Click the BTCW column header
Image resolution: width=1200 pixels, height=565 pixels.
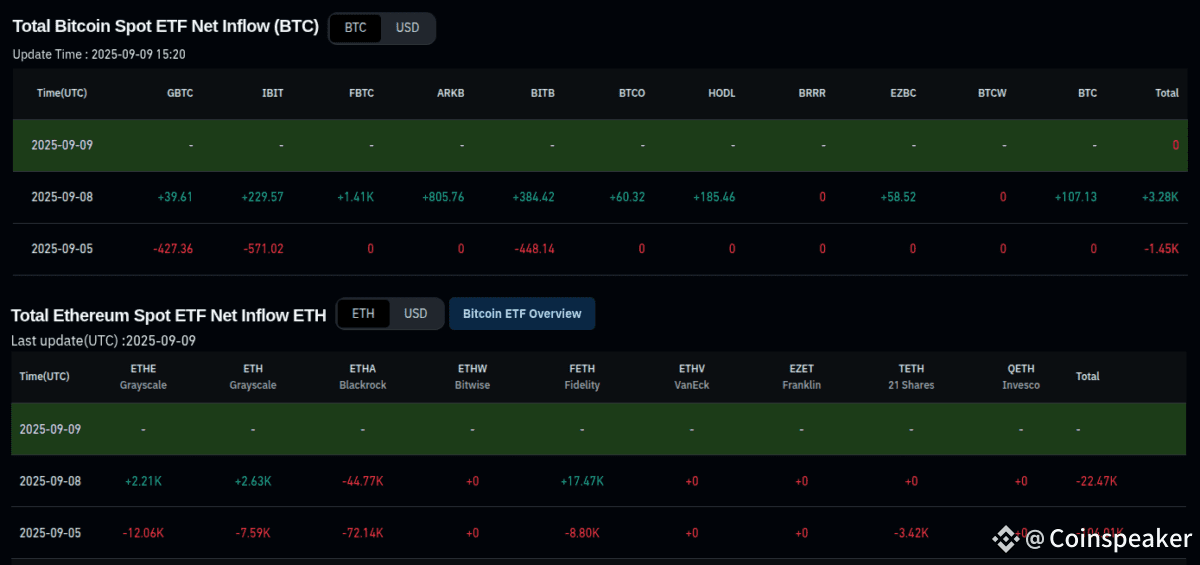click(992, 93)
